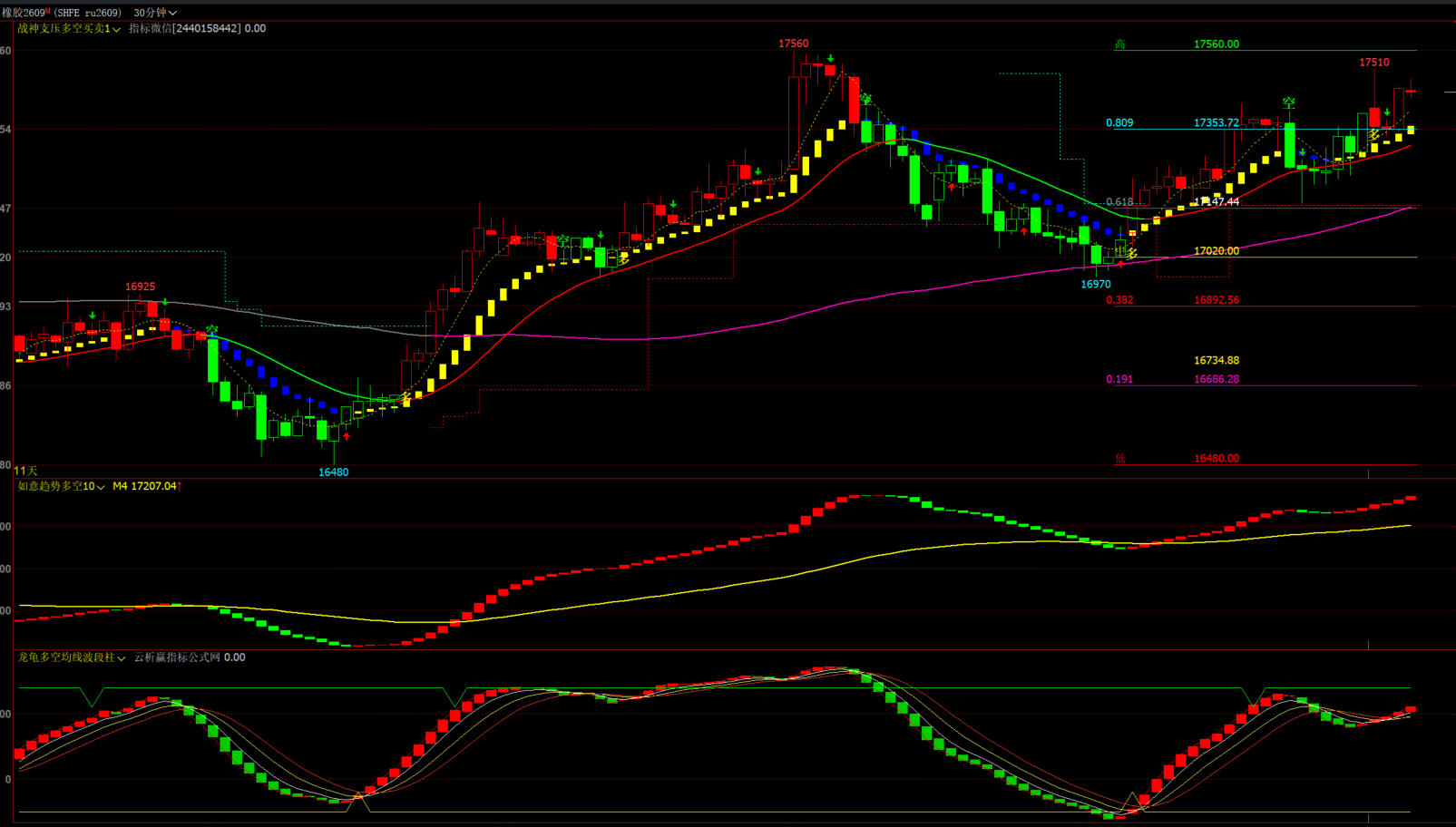Viewport: 1456px width, 827px height.
Task: Click the green down arrow below 16925 label
Action: click(165, 302)
